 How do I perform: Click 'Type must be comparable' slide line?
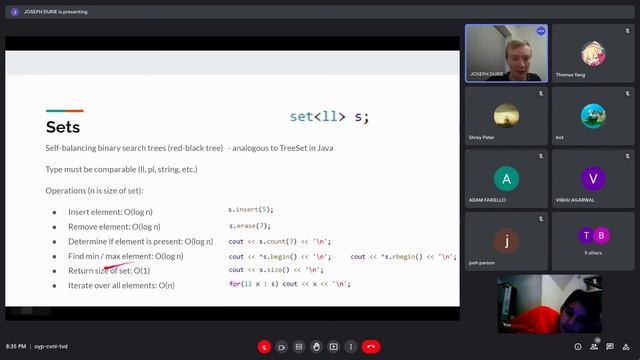[121, 169]
